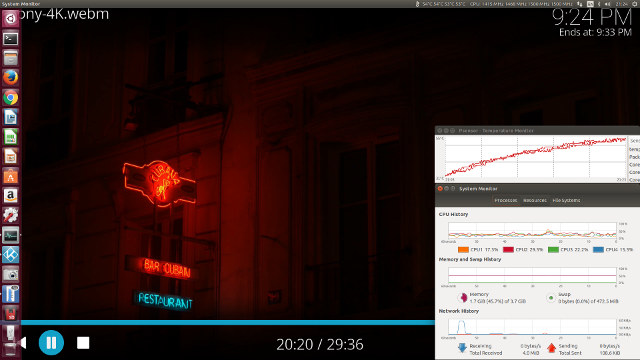Switch to the File Systems tab

[566, 200]
